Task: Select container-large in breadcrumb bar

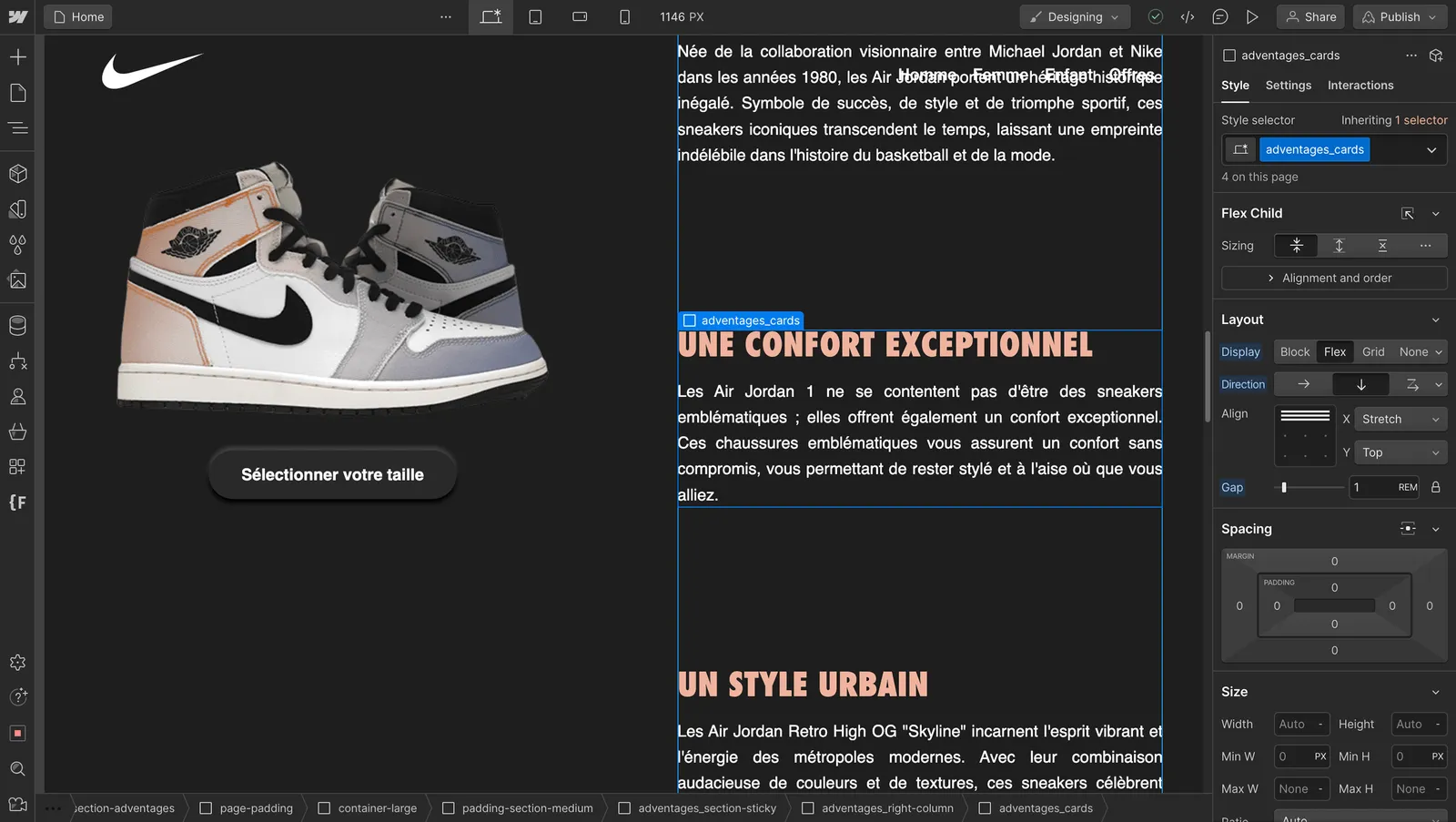Action: (x=368, y=807)
